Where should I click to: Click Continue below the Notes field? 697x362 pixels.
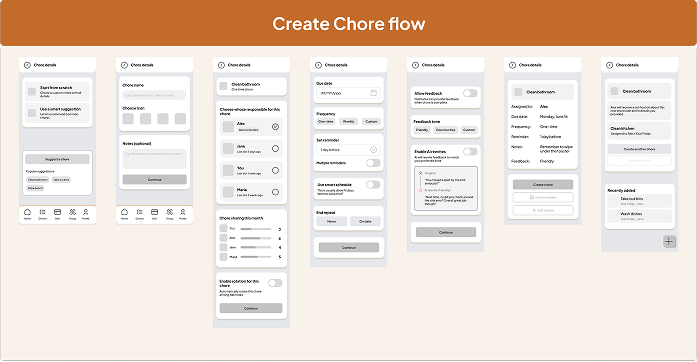(x=155, y=180)
